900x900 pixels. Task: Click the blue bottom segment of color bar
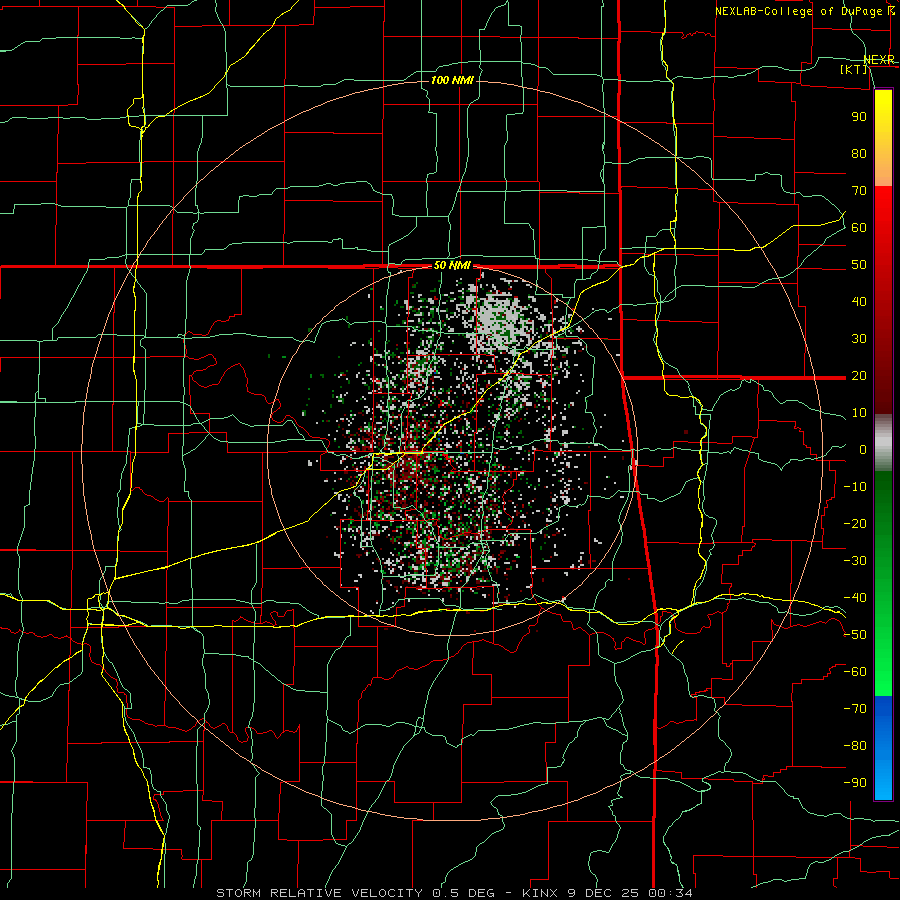pyautogui.click(x=883, y=747)
